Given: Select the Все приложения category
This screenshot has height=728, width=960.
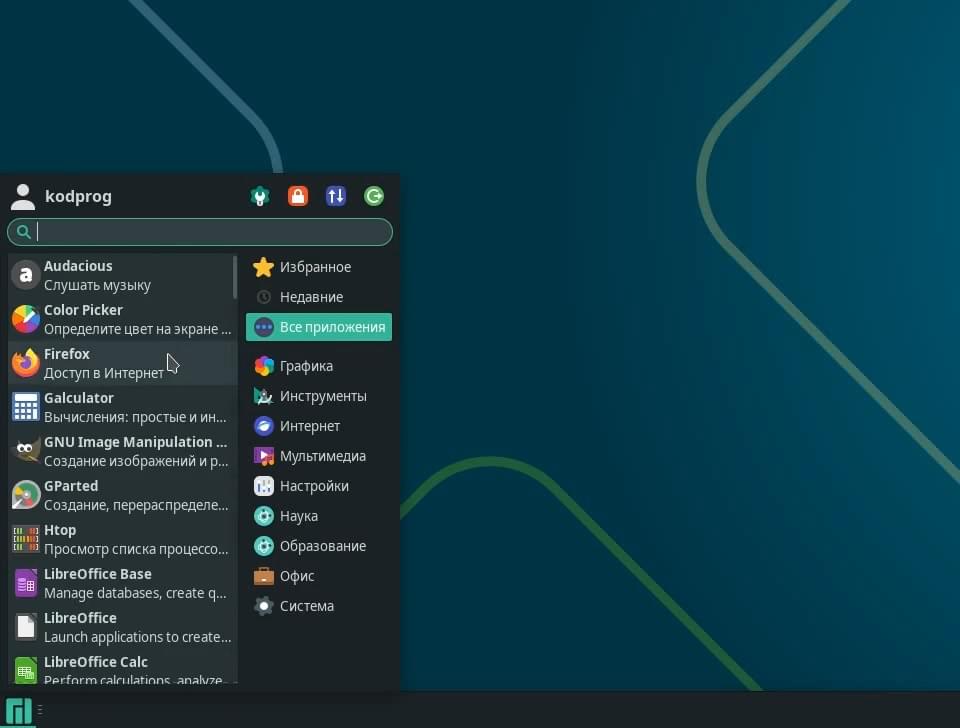Looking at the screenshot, I should pos(319,327).
